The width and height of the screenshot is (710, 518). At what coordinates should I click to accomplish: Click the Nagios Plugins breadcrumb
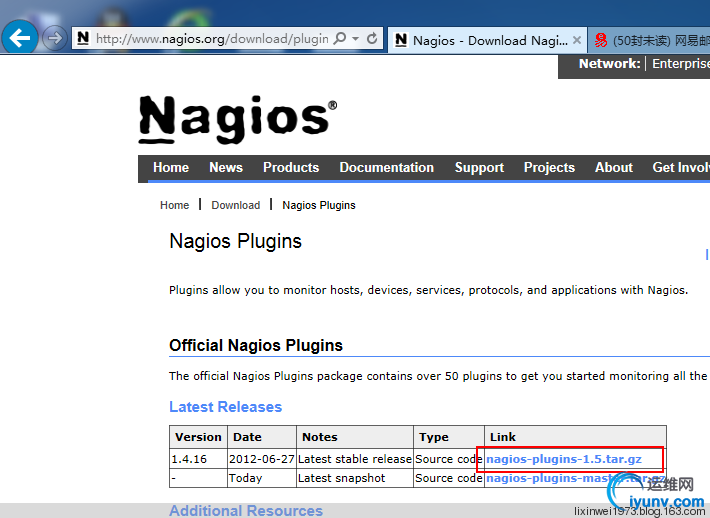[x=319, y=205]
